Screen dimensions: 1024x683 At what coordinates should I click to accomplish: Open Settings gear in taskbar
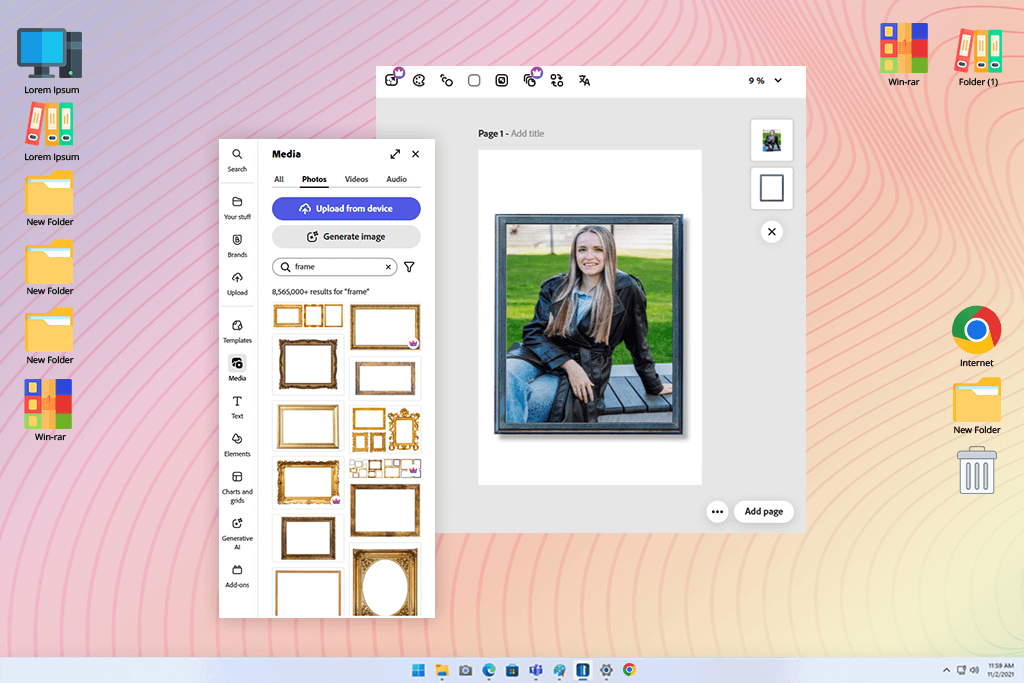[x=606, y=670]
